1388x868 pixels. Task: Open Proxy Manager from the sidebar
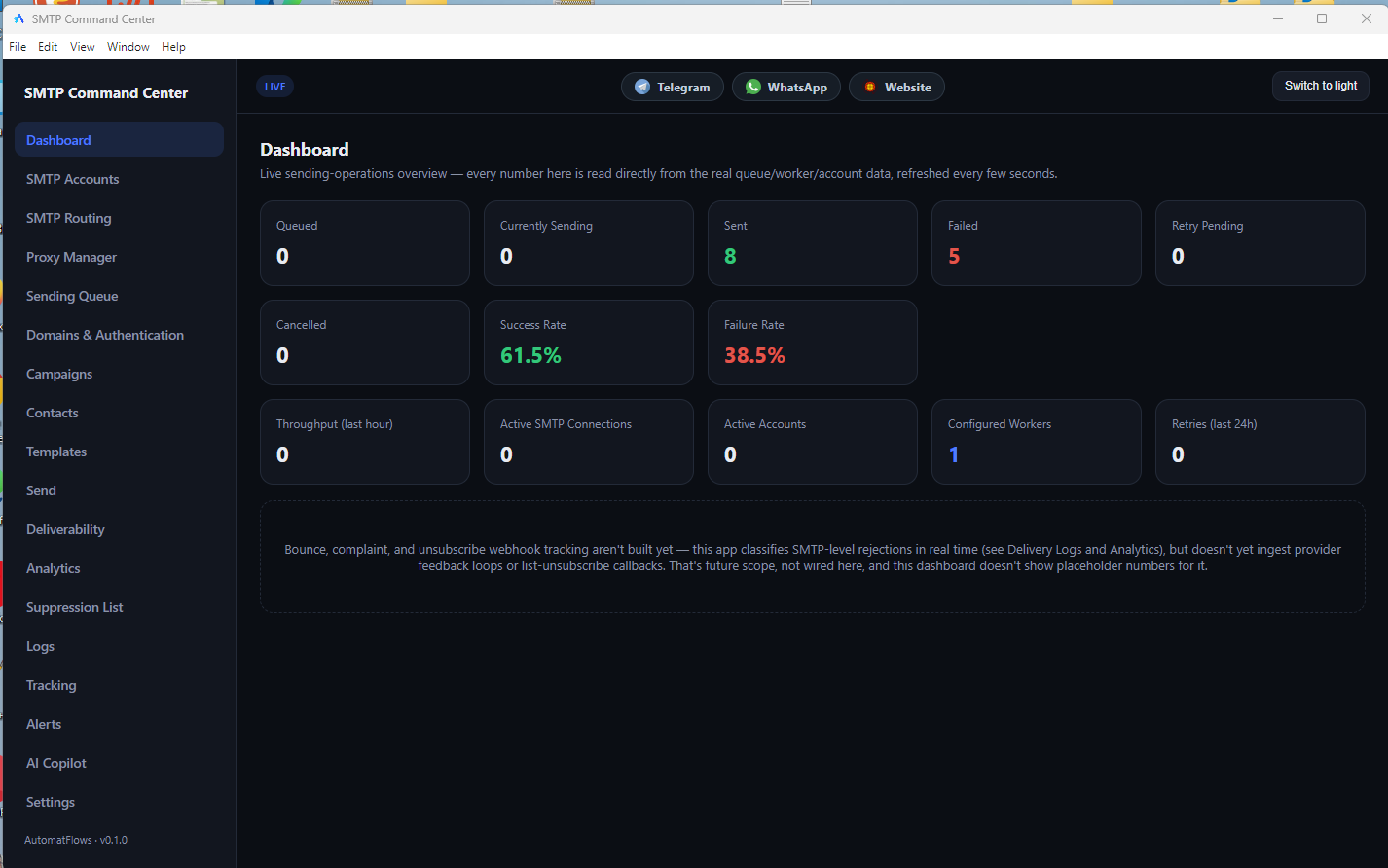click(119, 257)
